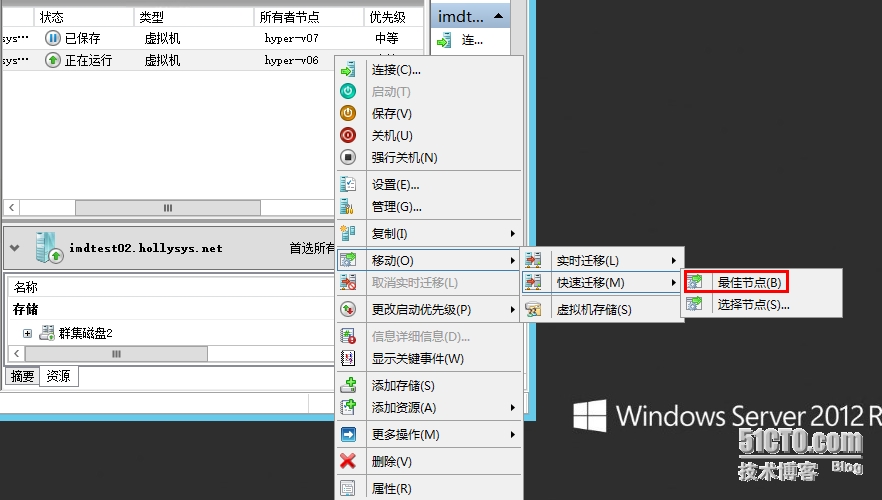The height and width of the screenshot is (500, 882).
Task: Click the paused saved-state icon for hyper-v07 row
Action: tap(52, 38)
